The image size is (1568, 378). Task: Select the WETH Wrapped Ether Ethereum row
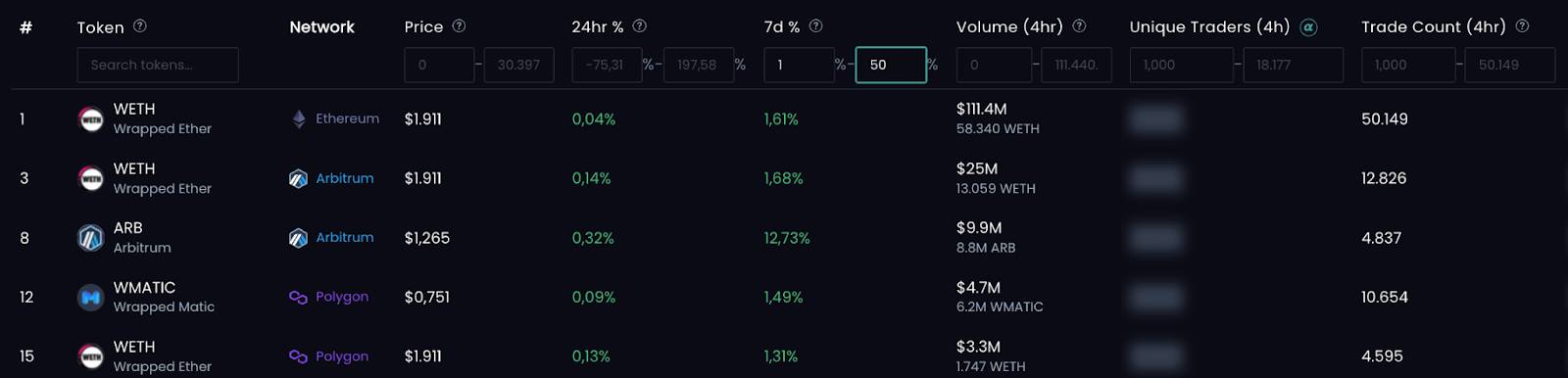click(784, 119)
